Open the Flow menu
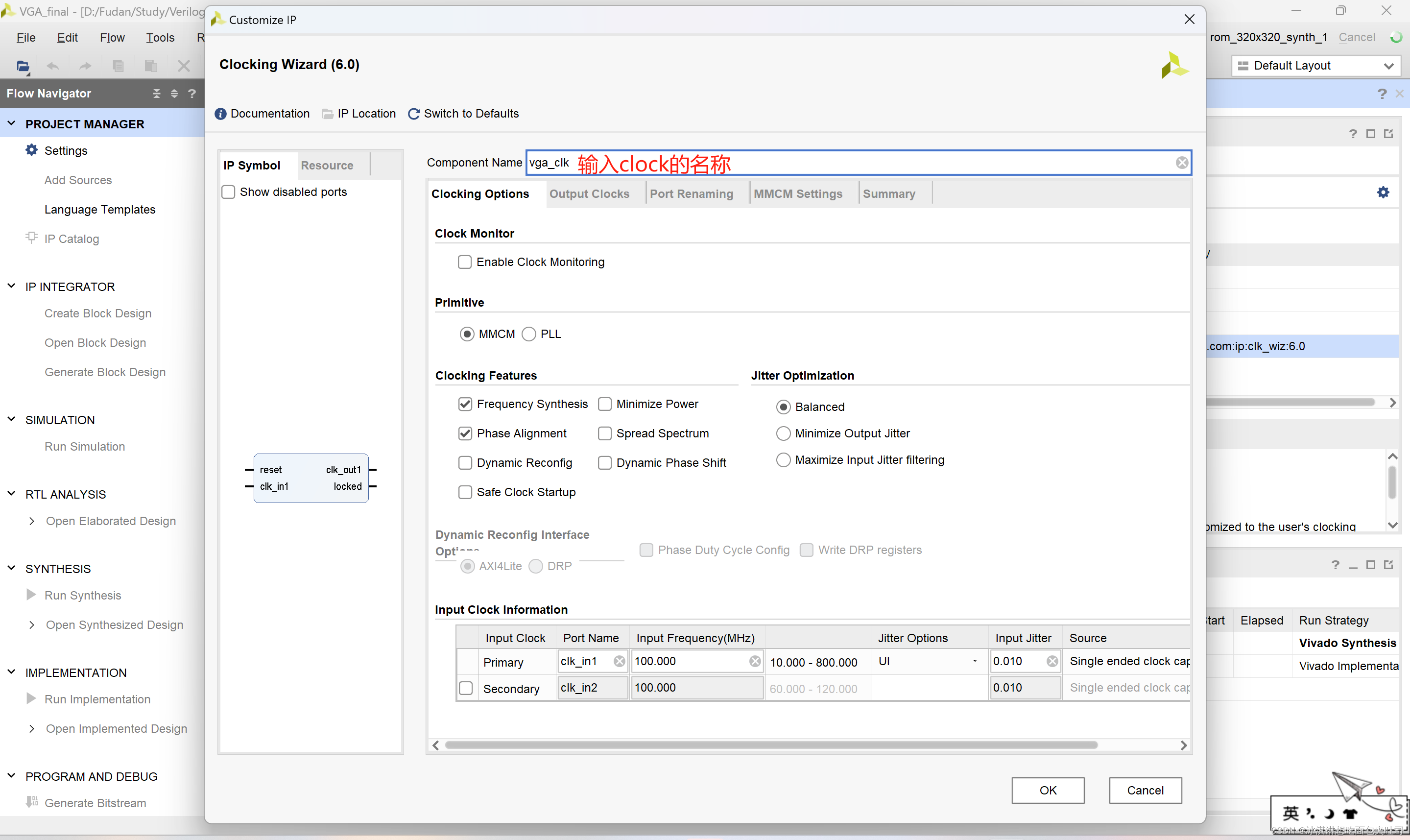1410x840 pixels. [112, 37]
